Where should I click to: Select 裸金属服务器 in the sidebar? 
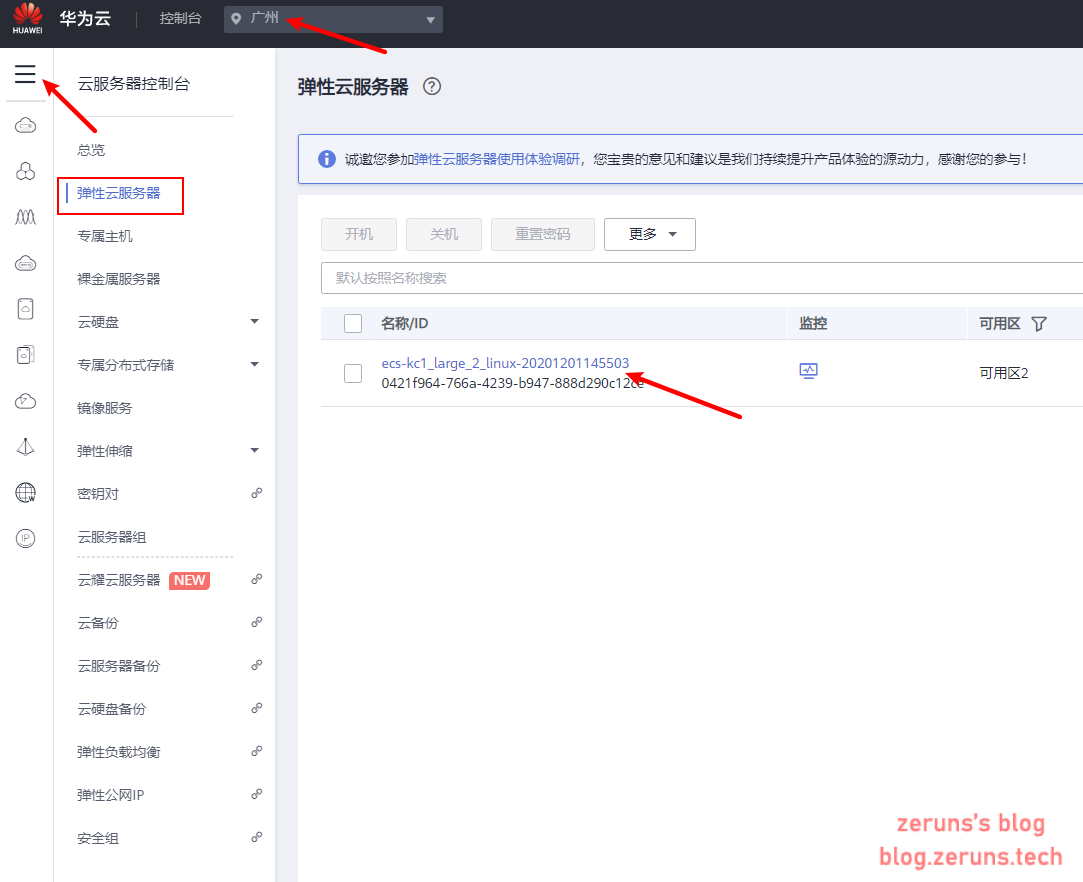119,279
